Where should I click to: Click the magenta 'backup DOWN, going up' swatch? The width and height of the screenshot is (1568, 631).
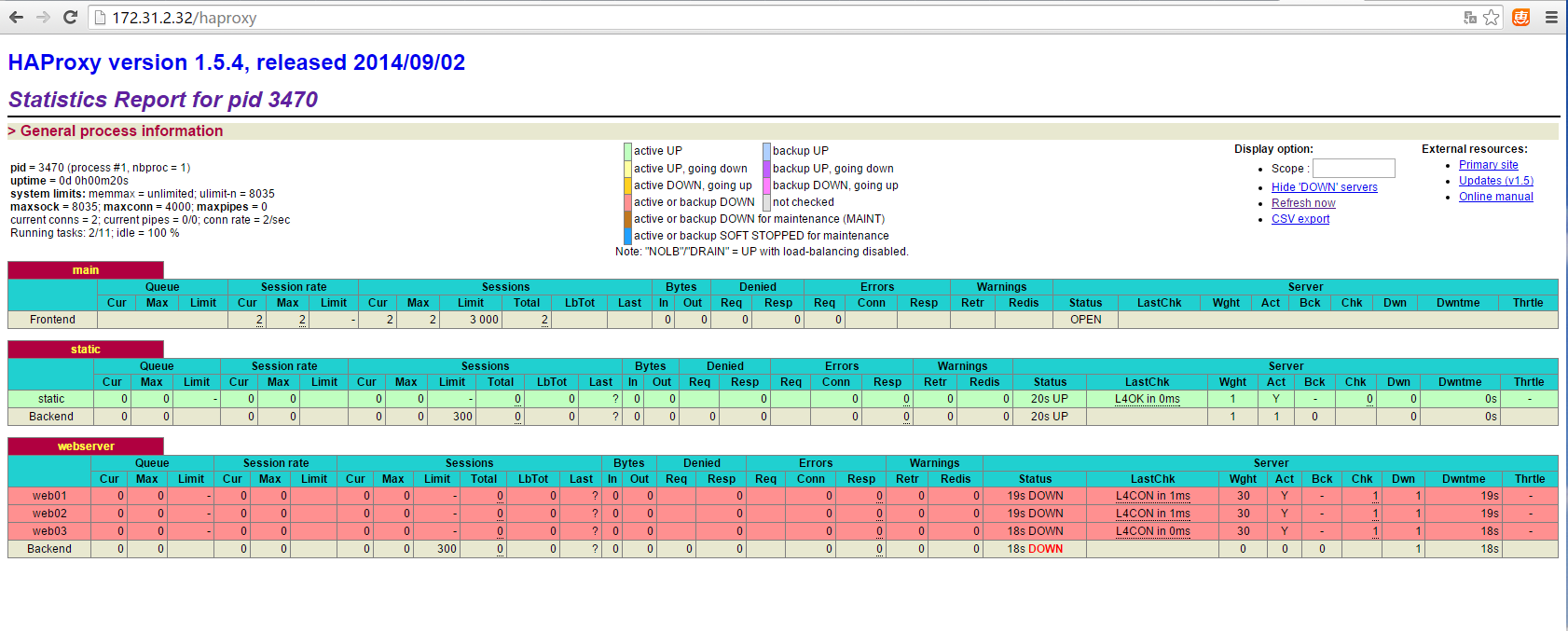(x=766, y=185)
